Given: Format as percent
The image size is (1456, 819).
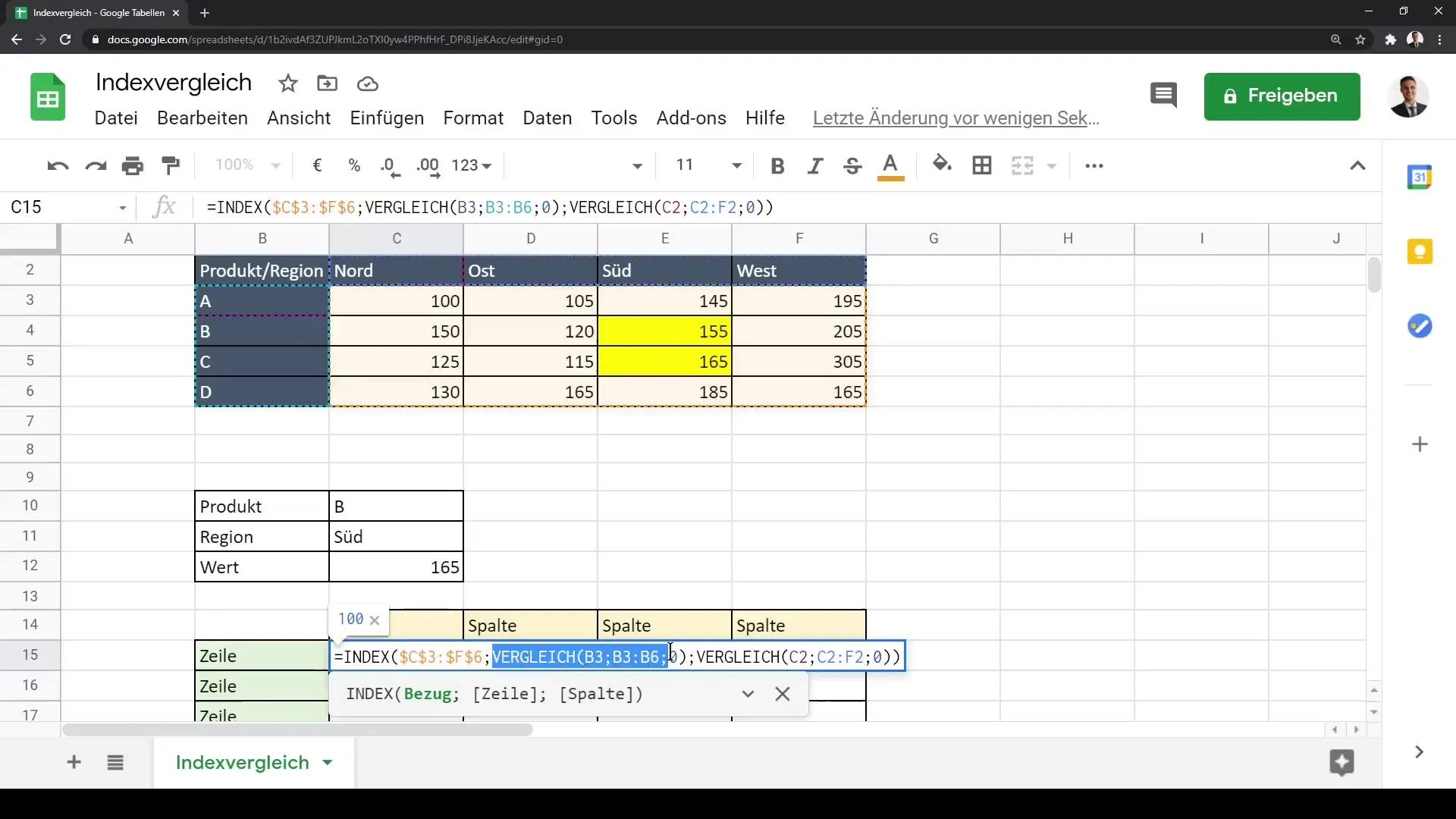Looking at the screenshot, I should pos(354,165).
